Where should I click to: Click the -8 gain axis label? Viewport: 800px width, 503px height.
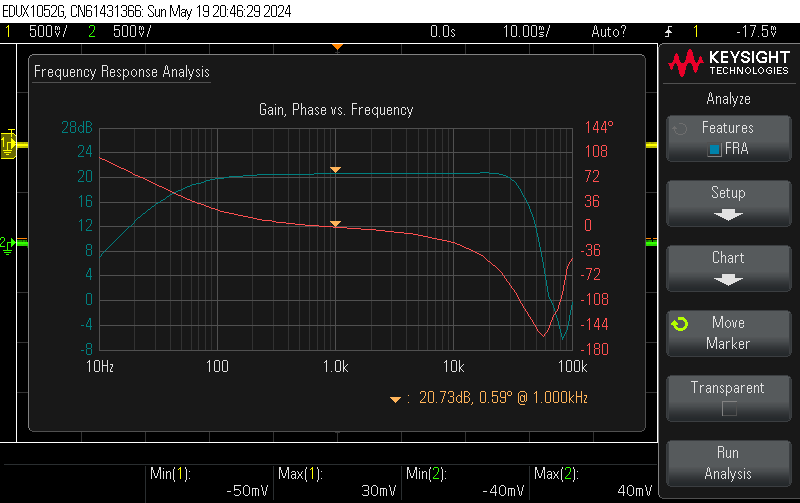click(87, 349)
